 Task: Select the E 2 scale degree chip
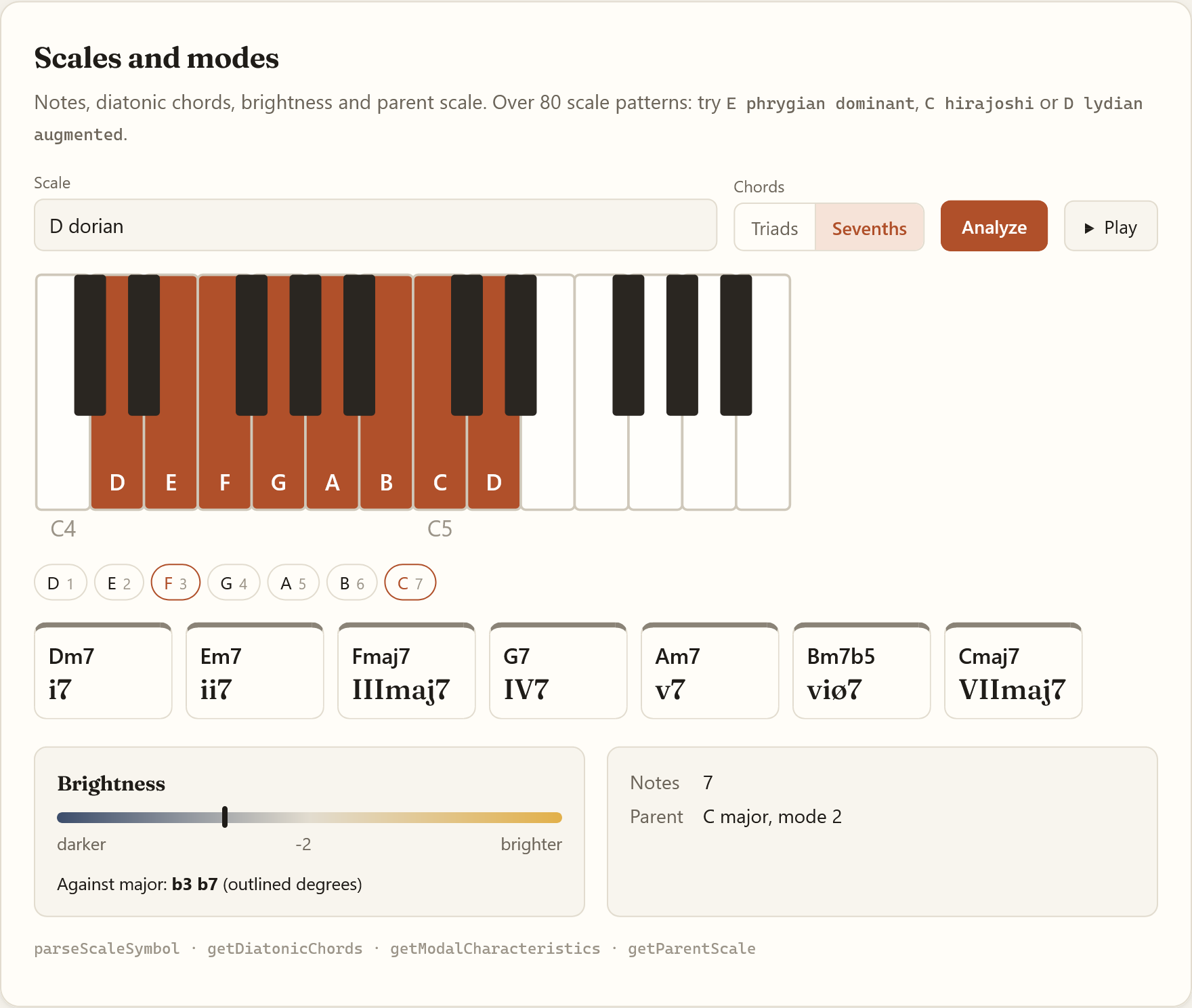click(x=119, y=583)
